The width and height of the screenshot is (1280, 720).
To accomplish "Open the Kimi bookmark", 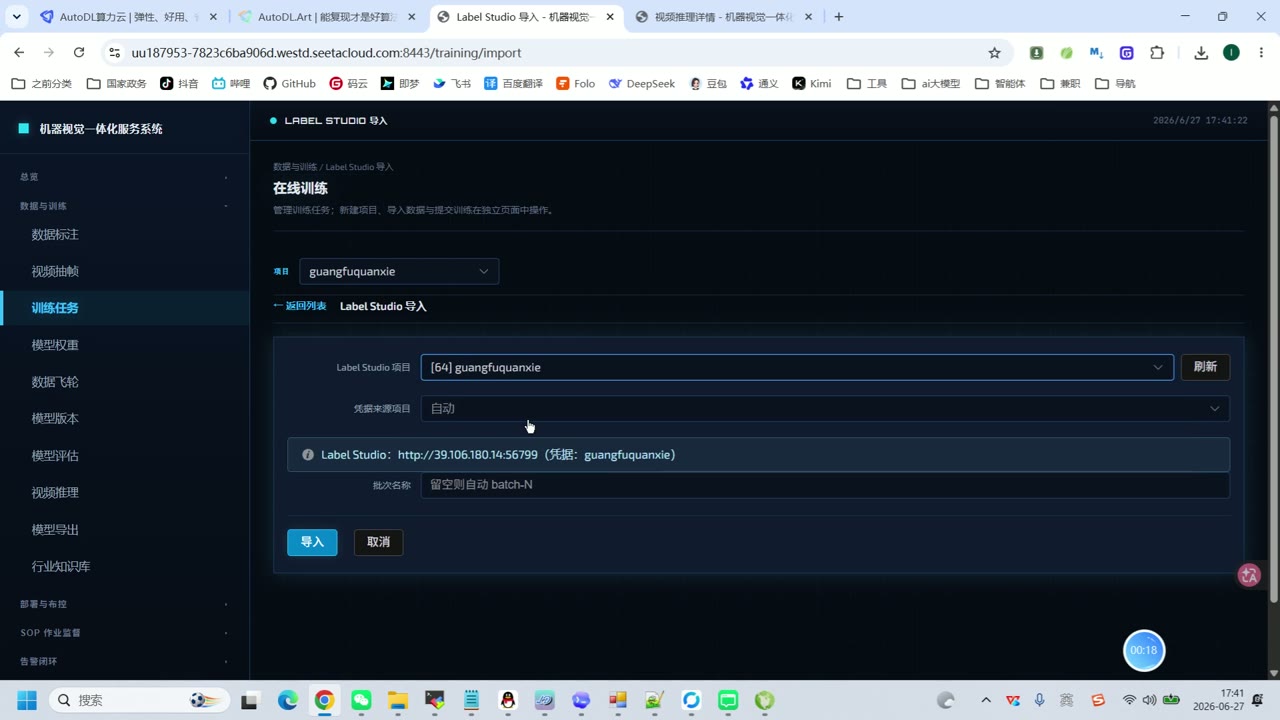I will click(811, 84).
